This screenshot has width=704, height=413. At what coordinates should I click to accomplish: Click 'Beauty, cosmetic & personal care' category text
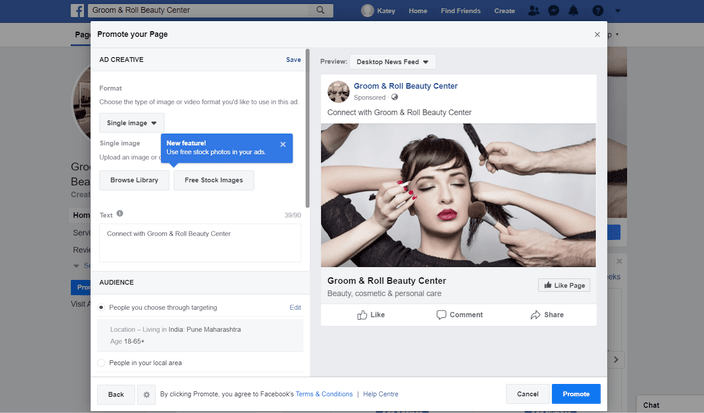point(384,294)
